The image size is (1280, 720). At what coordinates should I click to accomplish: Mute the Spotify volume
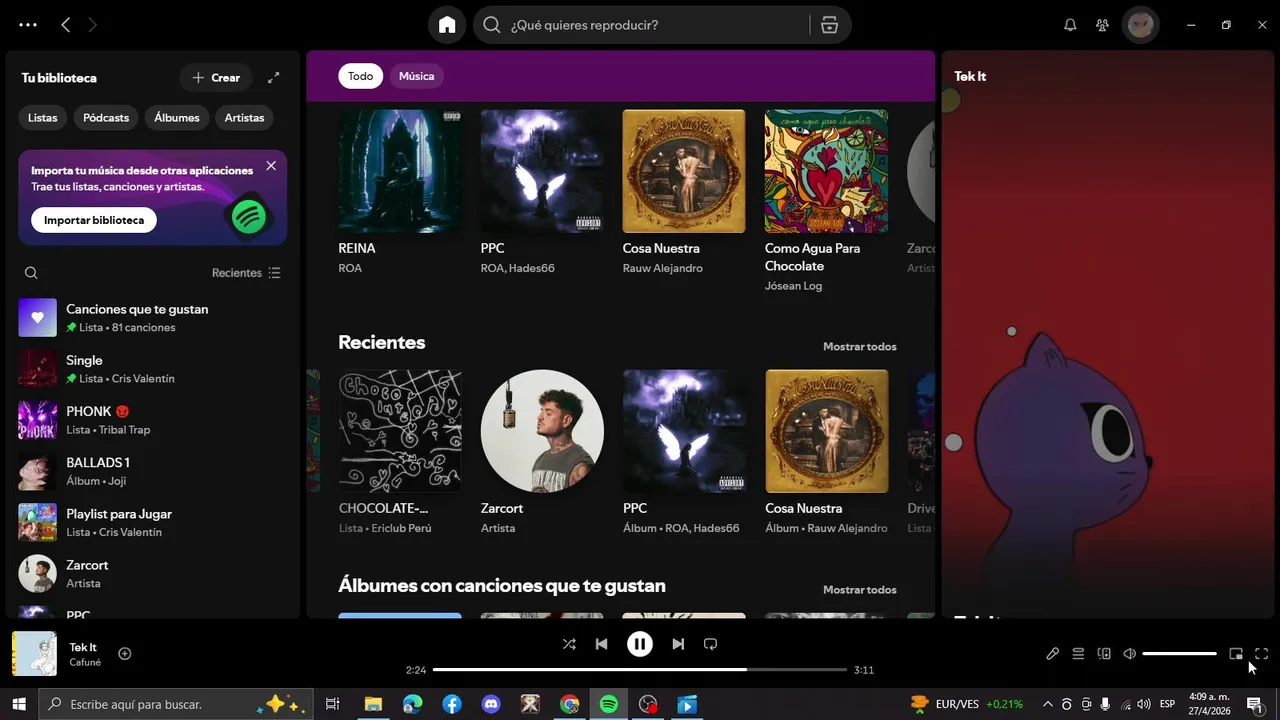pos(1130,654)
